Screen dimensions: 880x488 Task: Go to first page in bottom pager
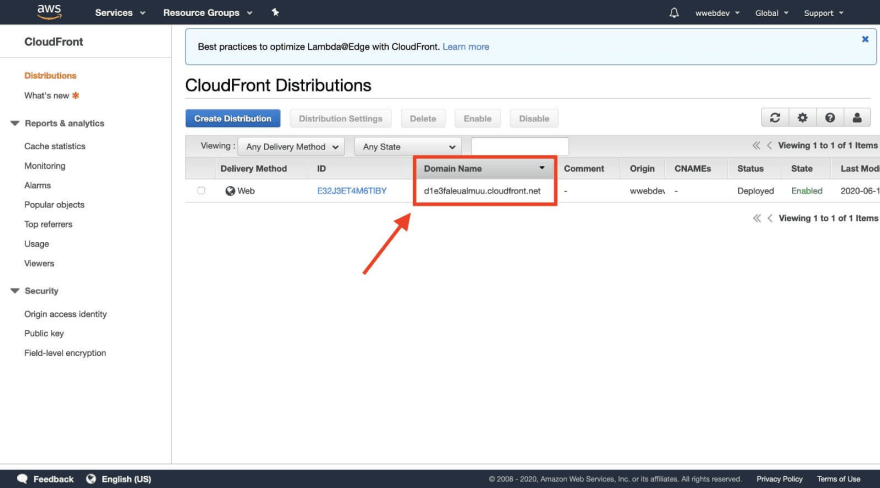tap(757, 218)
